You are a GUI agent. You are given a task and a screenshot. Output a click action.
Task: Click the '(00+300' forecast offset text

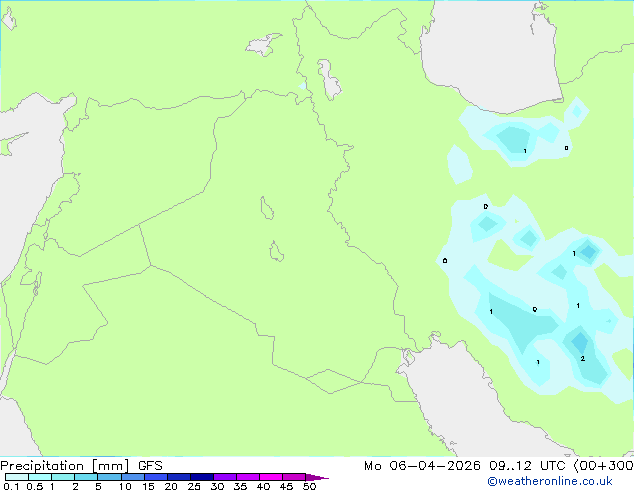click(603, 466)
